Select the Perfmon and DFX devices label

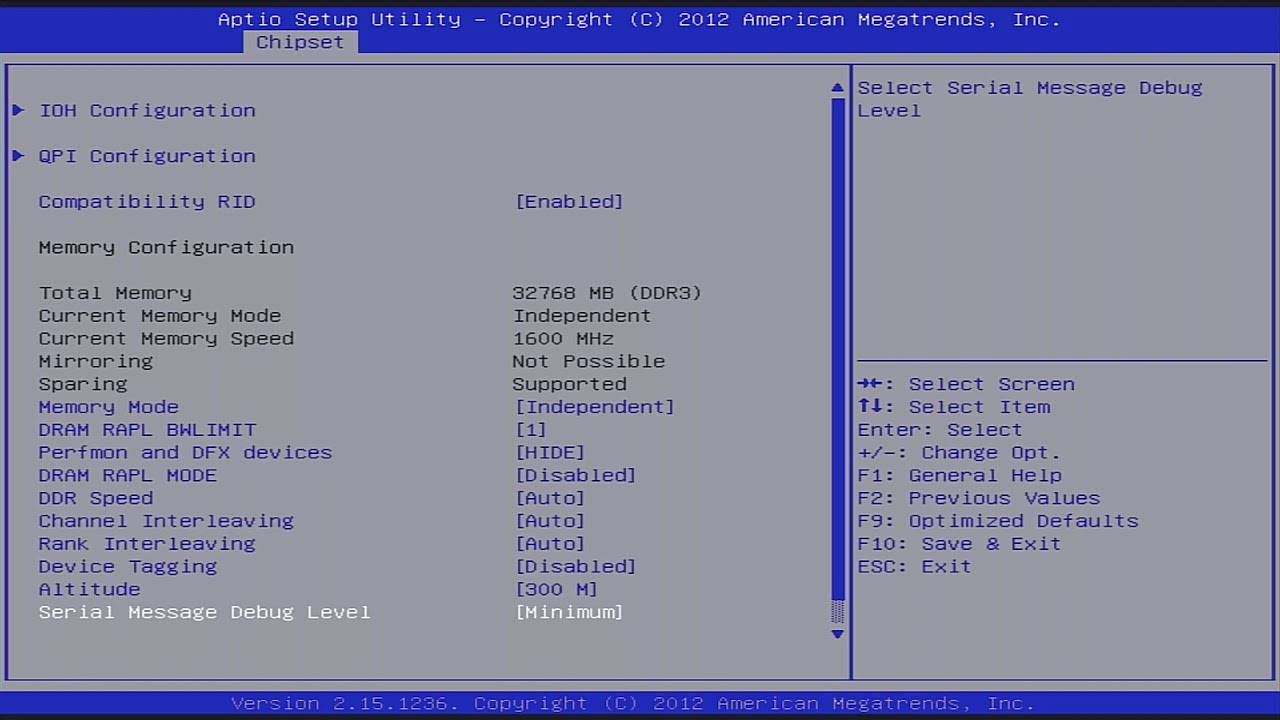coord(185,453)
